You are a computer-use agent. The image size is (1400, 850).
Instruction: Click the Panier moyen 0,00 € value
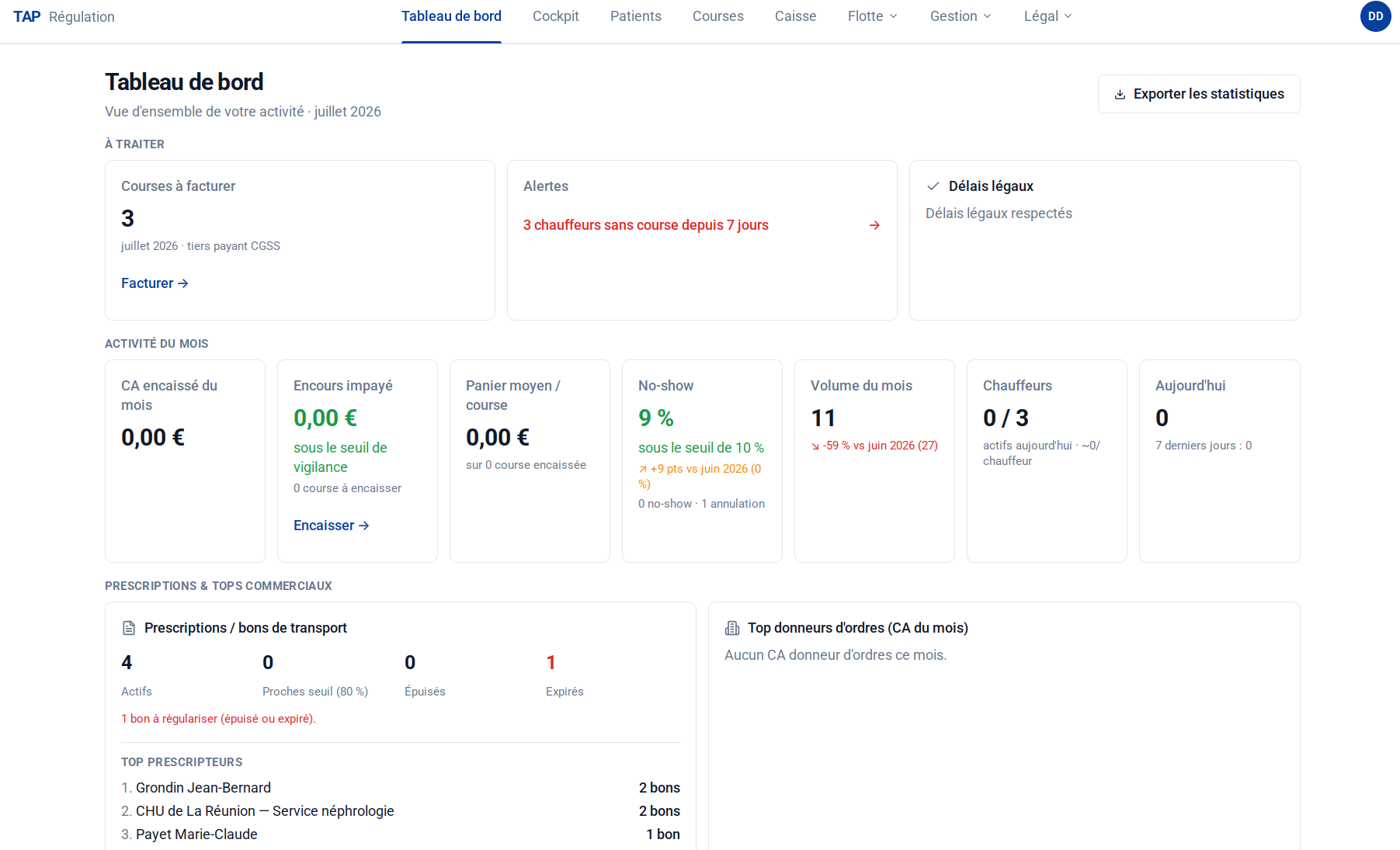click(x=498, y=438)
